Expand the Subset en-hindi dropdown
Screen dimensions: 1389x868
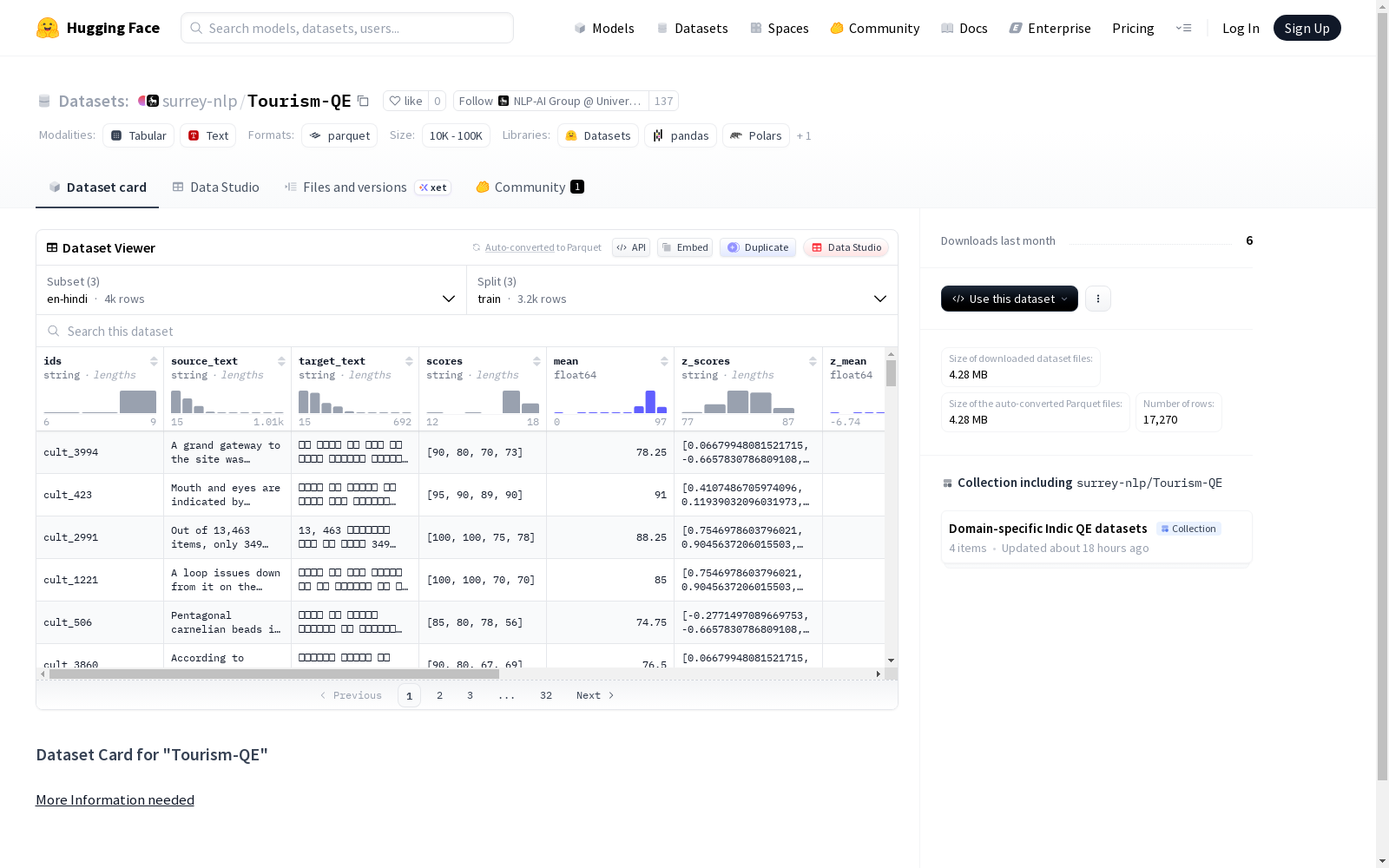pyautogui.click(x=252, y=290)
